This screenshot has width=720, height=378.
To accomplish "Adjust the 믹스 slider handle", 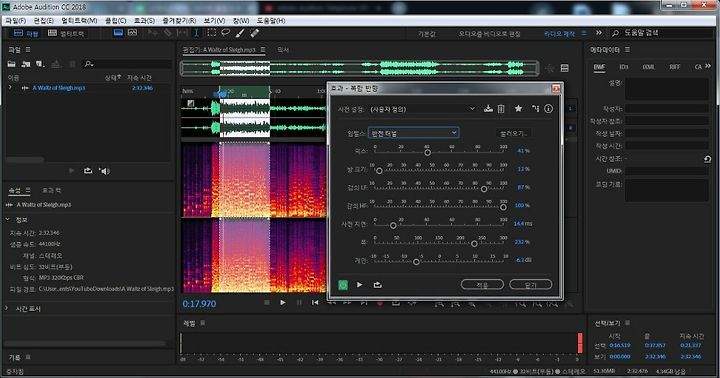I will pyautogui.click(x=428, y=152).
